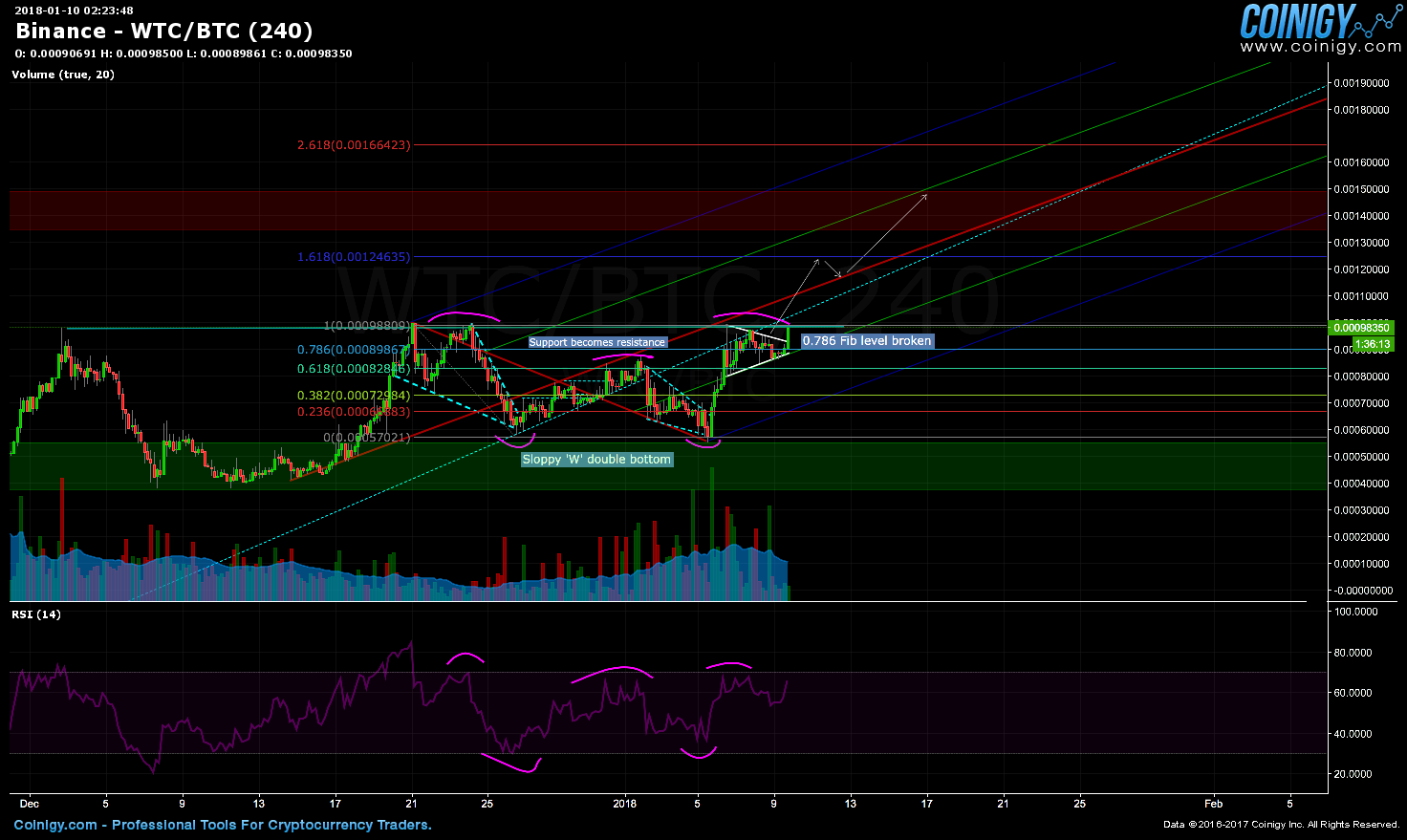Viewport: 1407px width, 840px height.
Task: Click the Sloppy 'W' double bottom annotation
Action: [597, 460]
